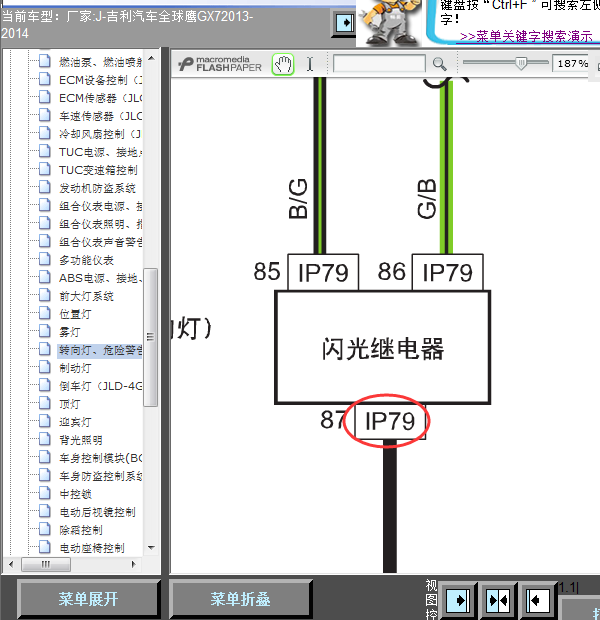Click the G/B wire color label
Image resolution: width=600 pixels, height=620 pixels.
click(427, 198)
